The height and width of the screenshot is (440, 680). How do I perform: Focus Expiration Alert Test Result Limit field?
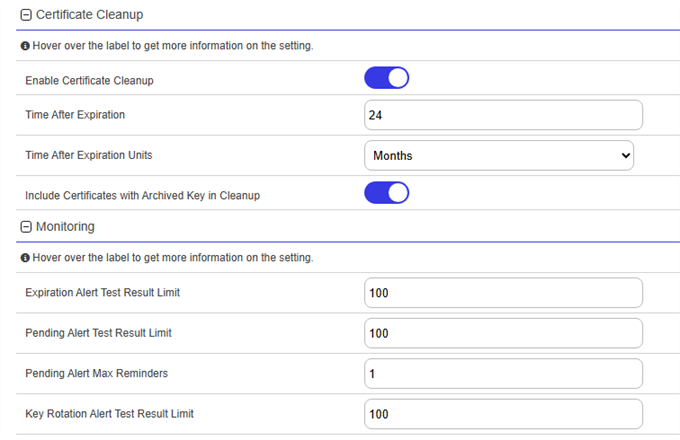(x=503, y=293)
